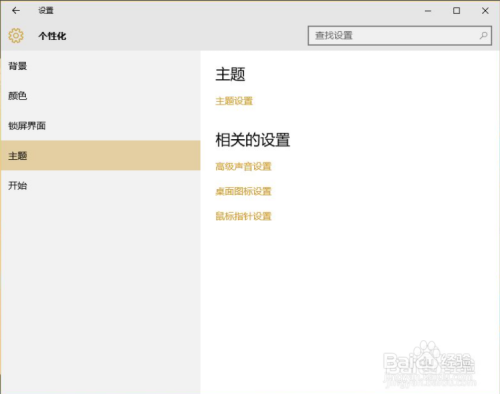Screen dimensions: 500x394
Task: Open 鼠标指针设置 link
Action: pyautogui.click(x=243, y=216)
